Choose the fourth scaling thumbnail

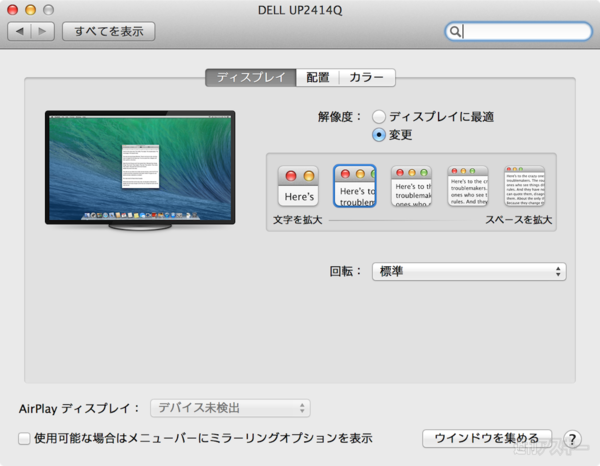468,186
